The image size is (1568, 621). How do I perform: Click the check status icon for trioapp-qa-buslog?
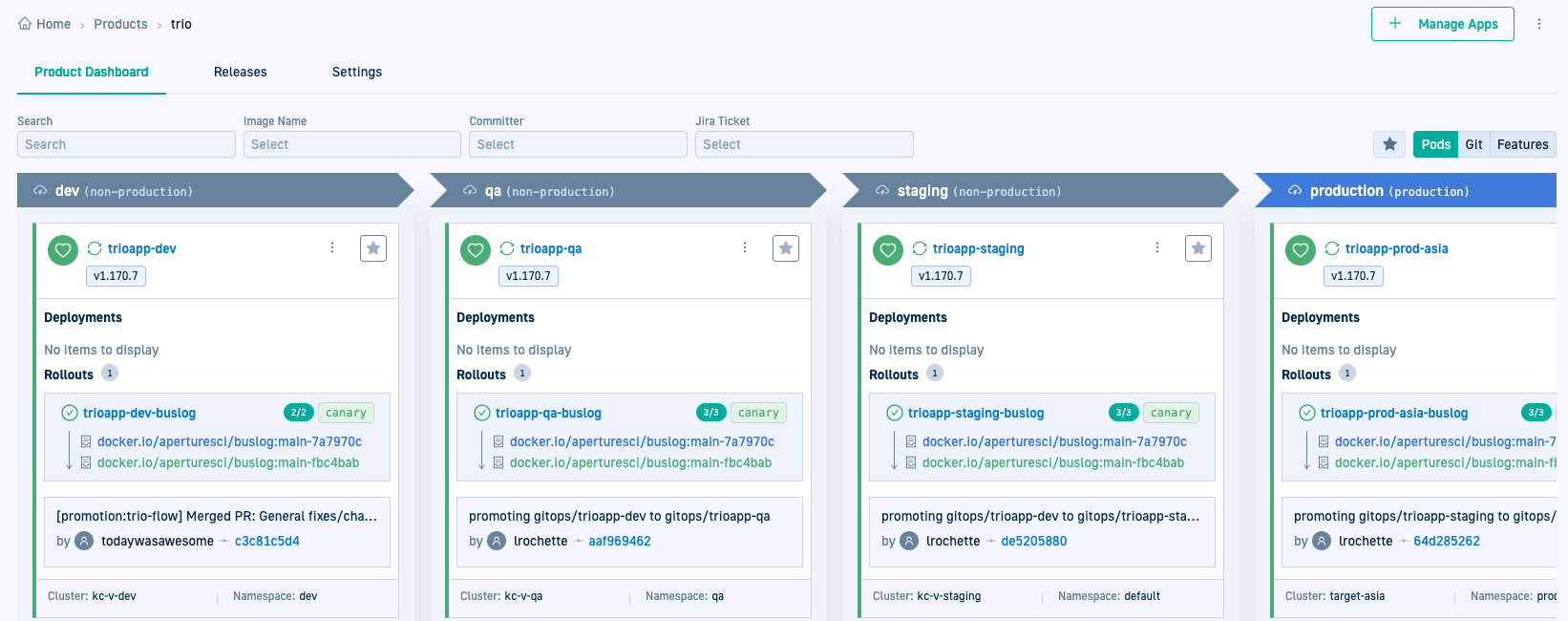(482, 413)
